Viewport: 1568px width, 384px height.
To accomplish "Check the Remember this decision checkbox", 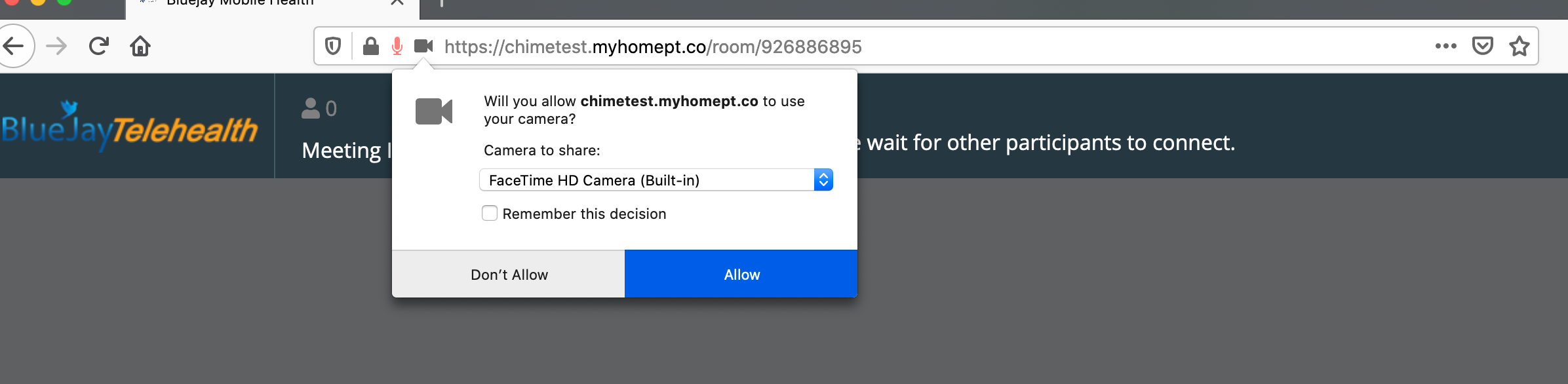I will (490, 213).
